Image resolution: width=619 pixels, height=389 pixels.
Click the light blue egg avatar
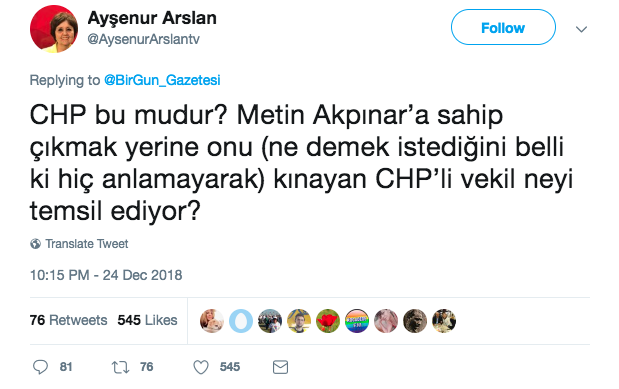coord(241,321)
